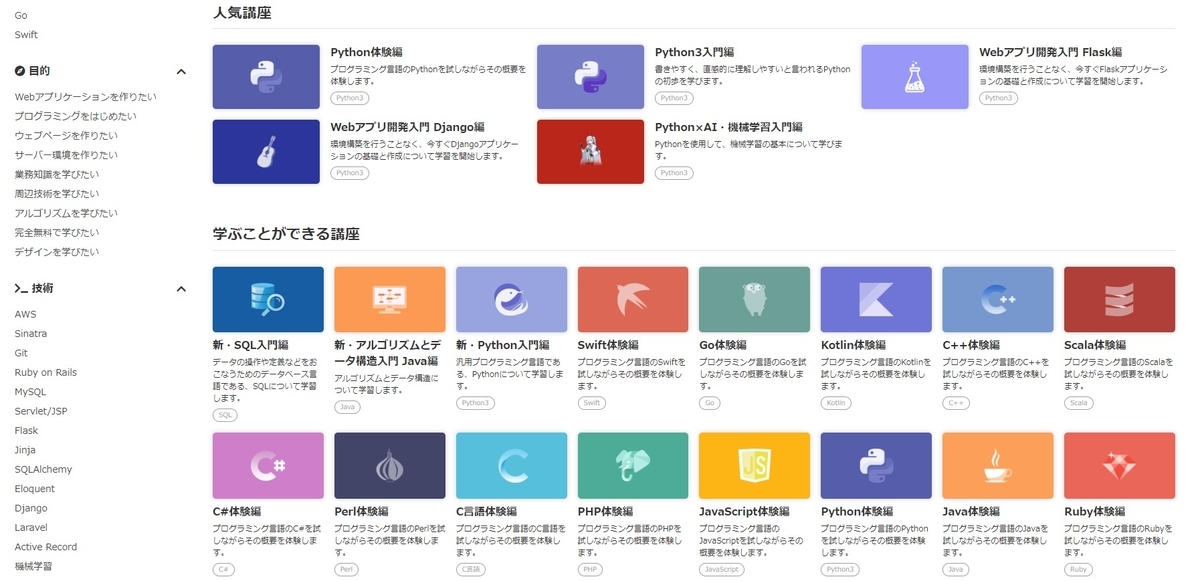Click the gopher icon on the Go体験編 card
The width and height of the screenshot is (1200, 581).
pyautogui.click(x=754, y=299)
